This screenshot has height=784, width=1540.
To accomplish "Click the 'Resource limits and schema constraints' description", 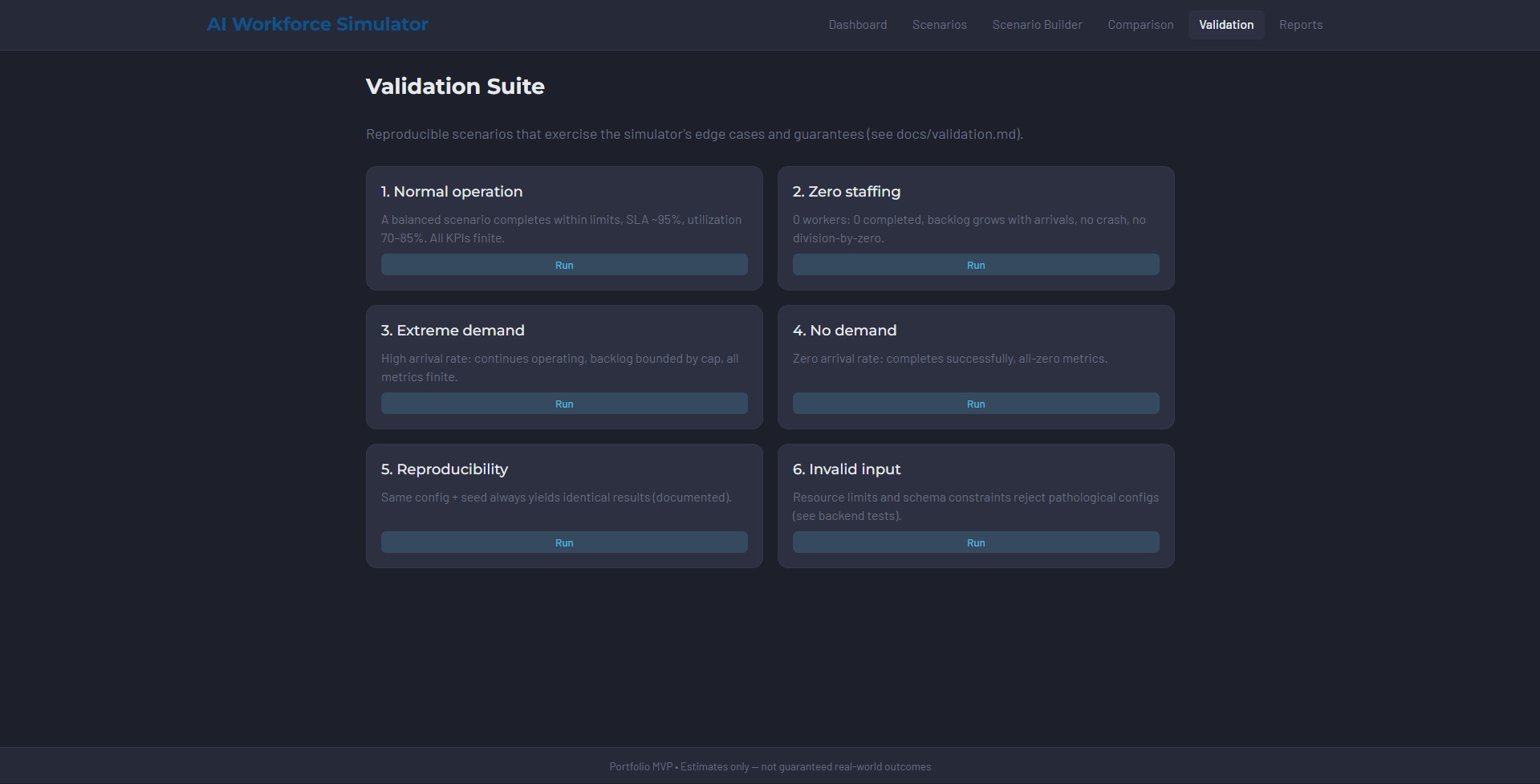I will click(976, 506).
